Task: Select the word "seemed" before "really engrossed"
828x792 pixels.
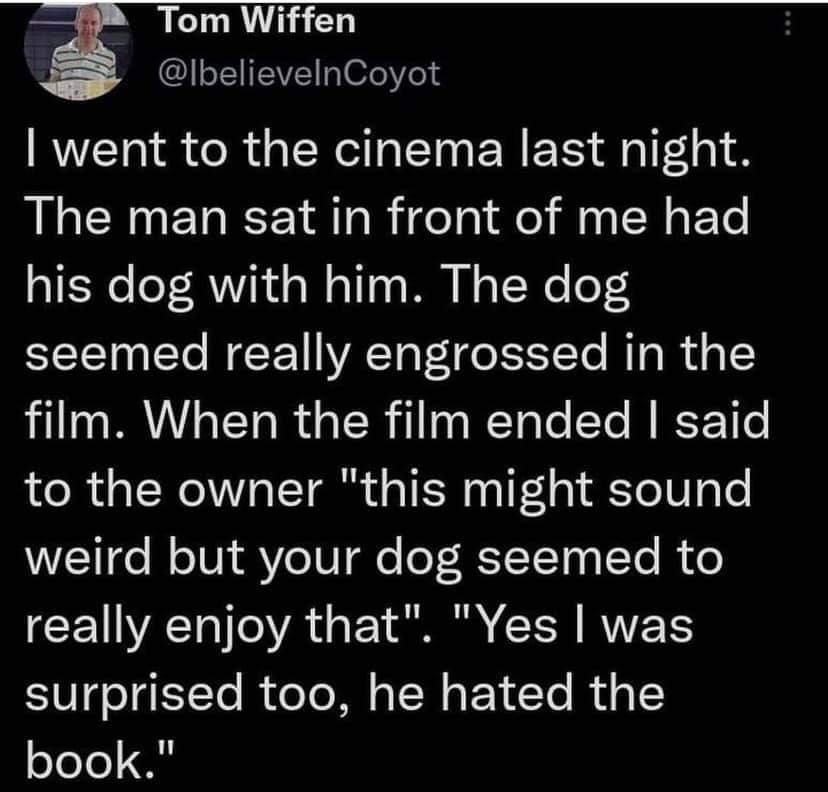Action: point(117,355)
